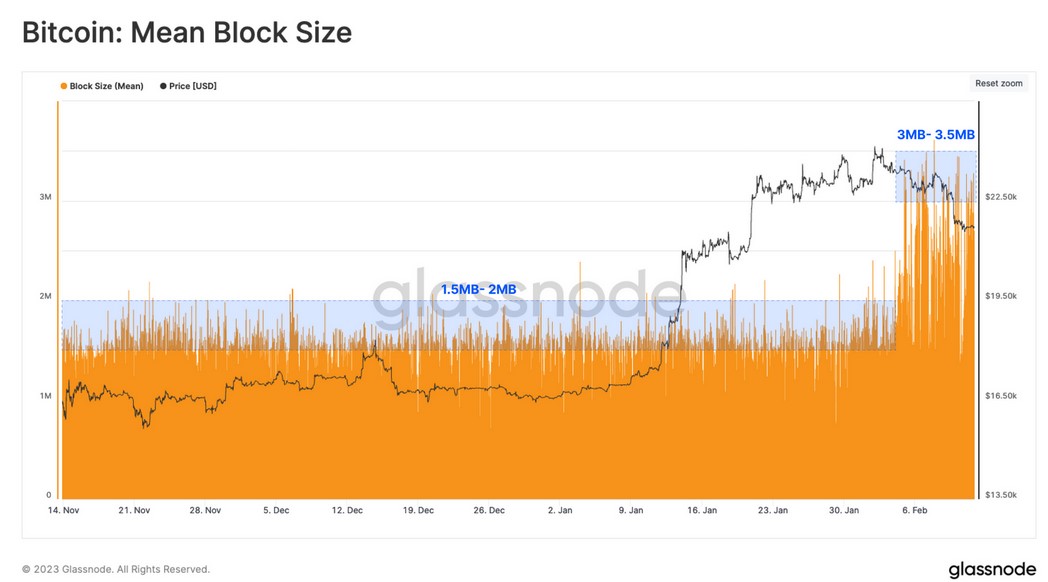Image resolution: width=1048 pixels, height=582 pixels.
Task: Click the $22.50k price axis label
Action: [x=1001, y=197]
